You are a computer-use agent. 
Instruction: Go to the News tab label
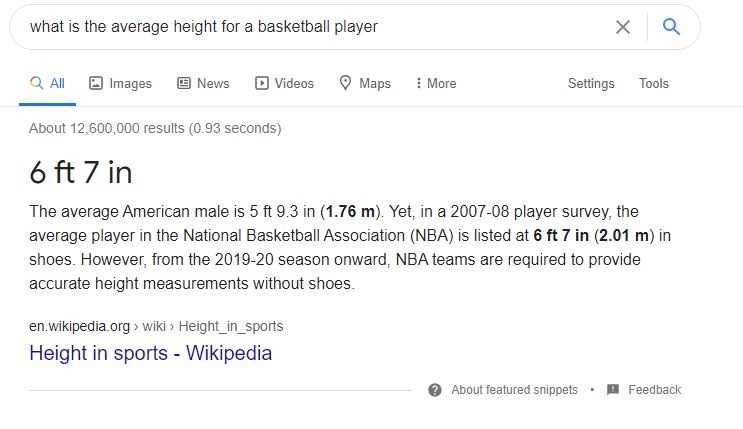213,84
